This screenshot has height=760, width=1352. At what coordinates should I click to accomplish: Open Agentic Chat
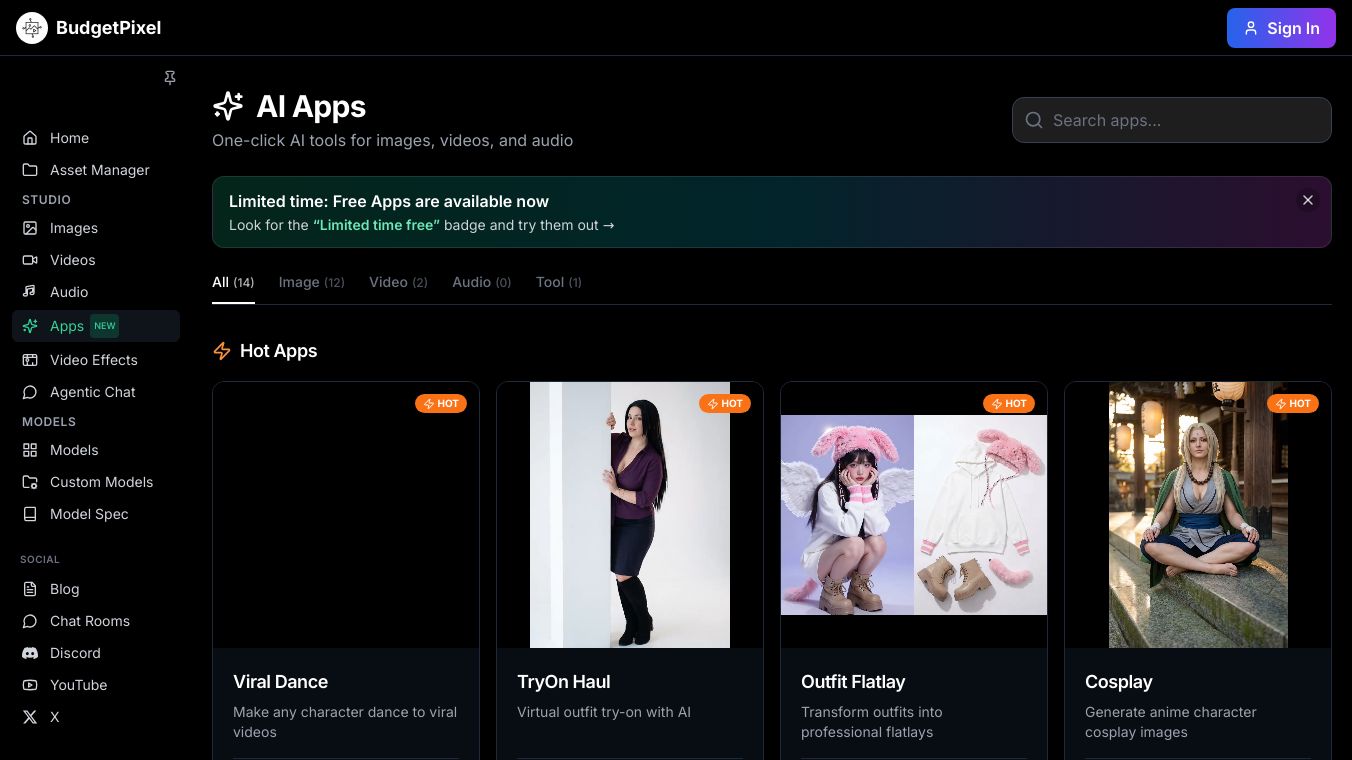tap(92, 392)
